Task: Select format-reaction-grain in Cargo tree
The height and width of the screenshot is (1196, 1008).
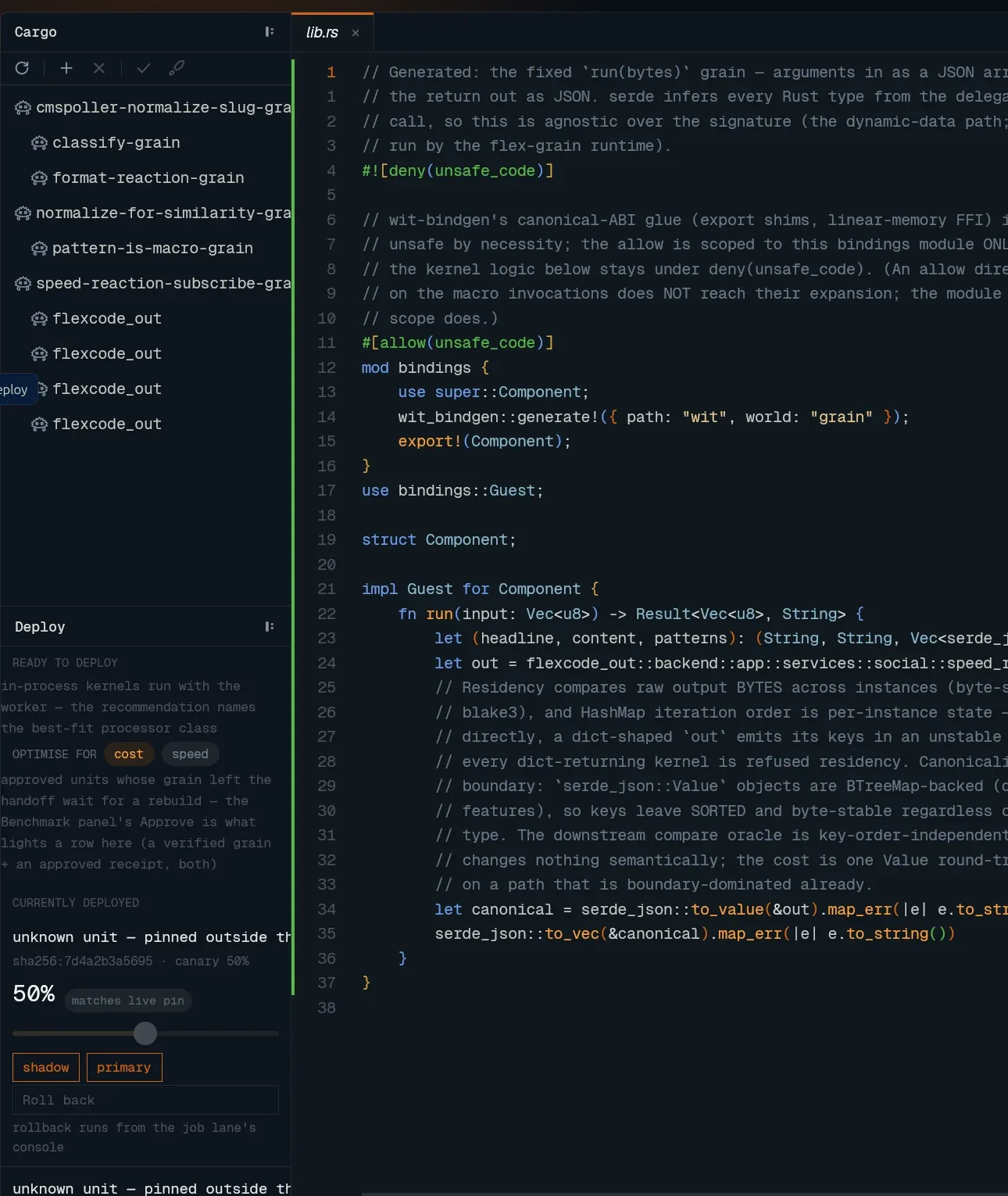Action: coord(146,178)
